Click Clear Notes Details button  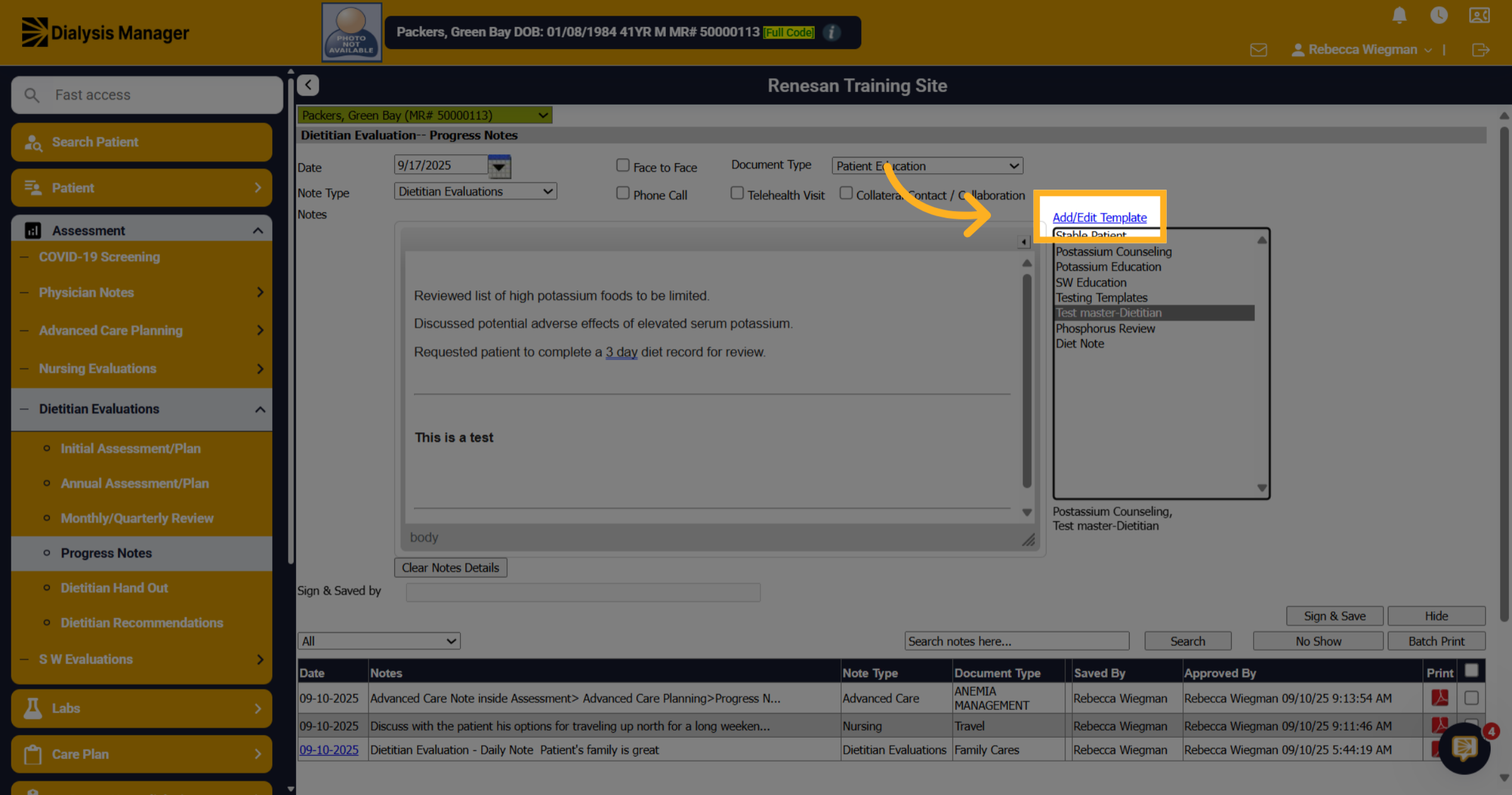click(450, 568)
